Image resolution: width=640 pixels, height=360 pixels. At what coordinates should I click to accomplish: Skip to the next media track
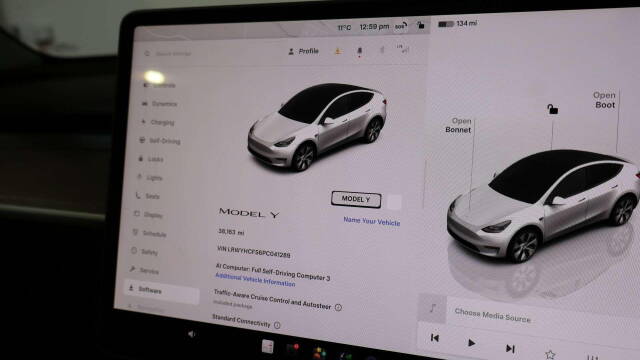click(510, 349)
